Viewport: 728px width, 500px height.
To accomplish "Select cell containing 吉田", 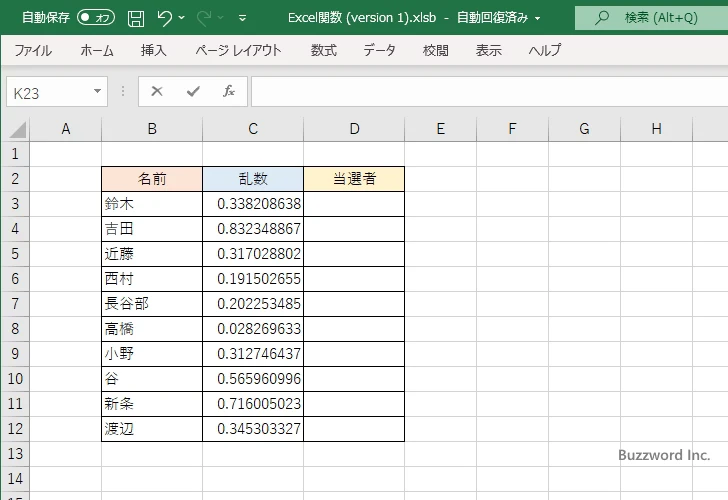I will [x=152, y=229].
